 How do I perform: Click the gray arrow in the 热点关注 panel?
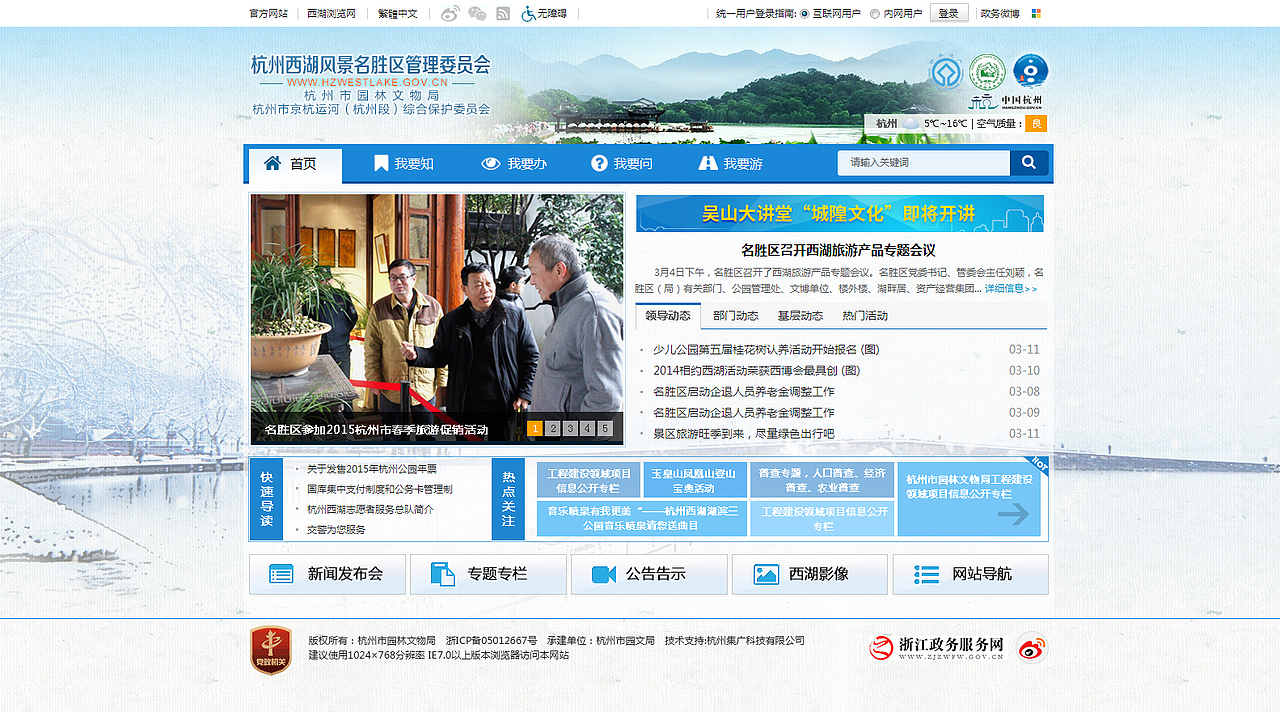click(1014, 513)
